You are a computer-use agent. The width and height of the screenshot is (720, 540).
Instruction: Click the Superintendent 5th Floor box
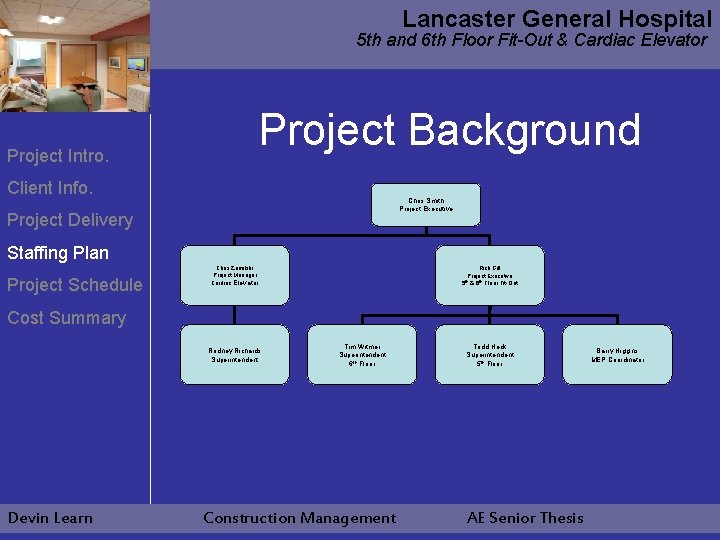click(490, 354)
